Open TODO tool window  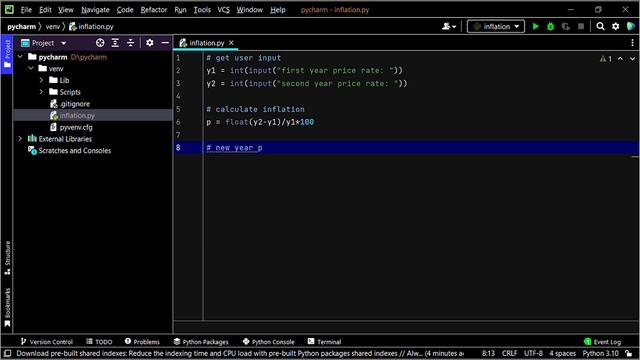point(99,342)
